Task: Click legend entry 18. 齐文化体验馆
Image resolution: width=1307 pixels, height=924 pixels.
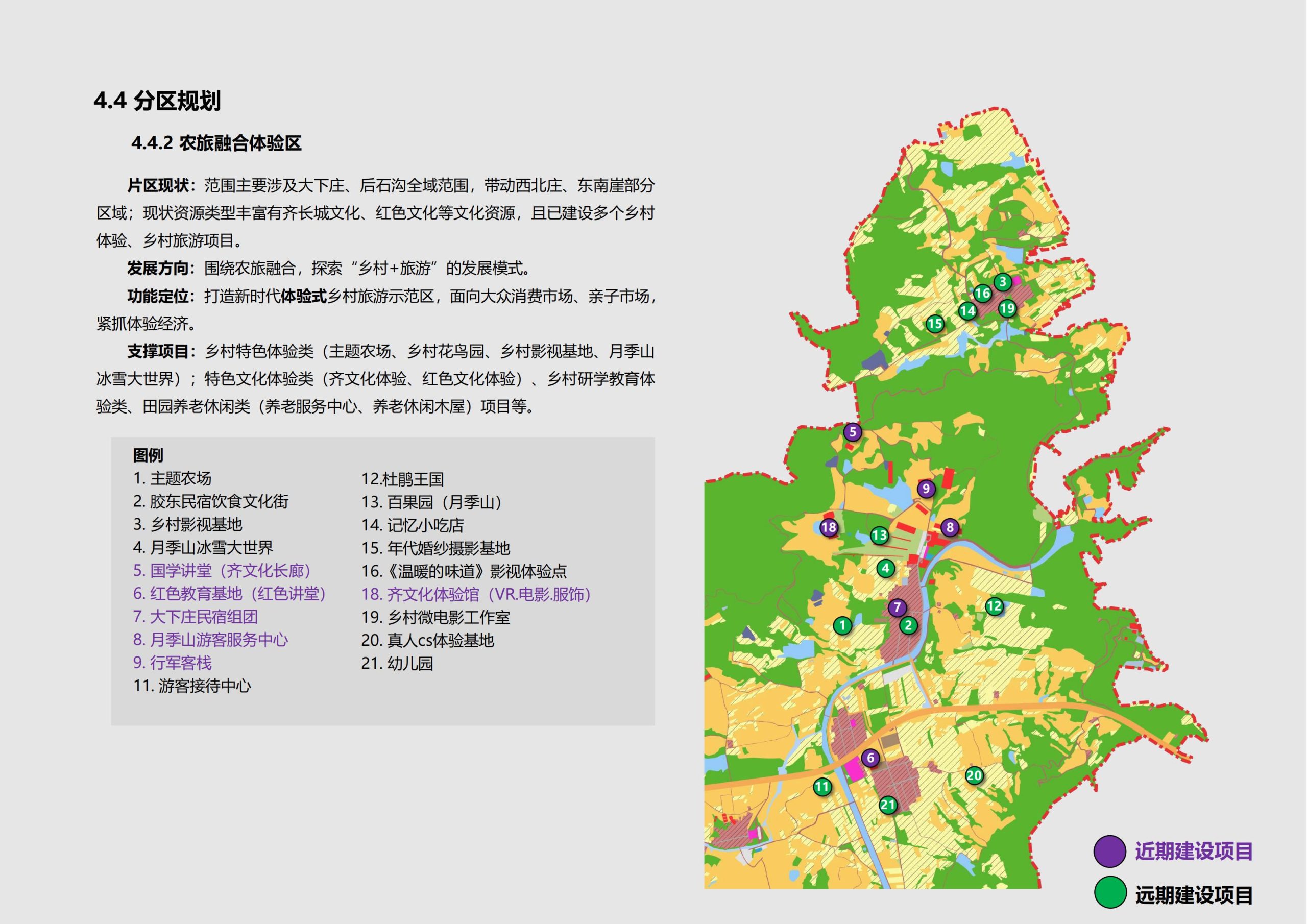Action: [x=476, y=594]
